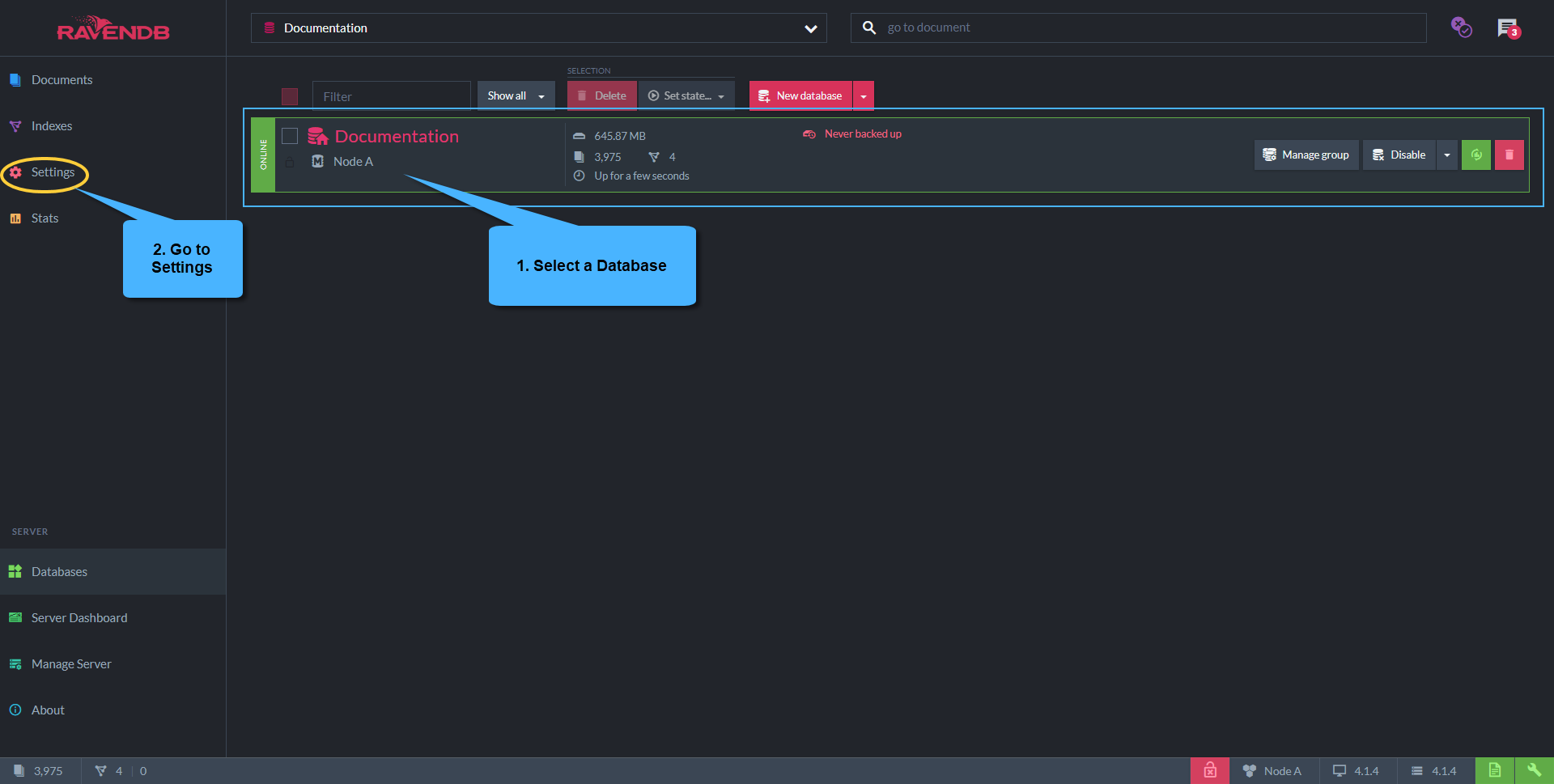Screen dimensions: 1554x784
Task: Click the RavenDB logo
Action: tap(113, 28)
